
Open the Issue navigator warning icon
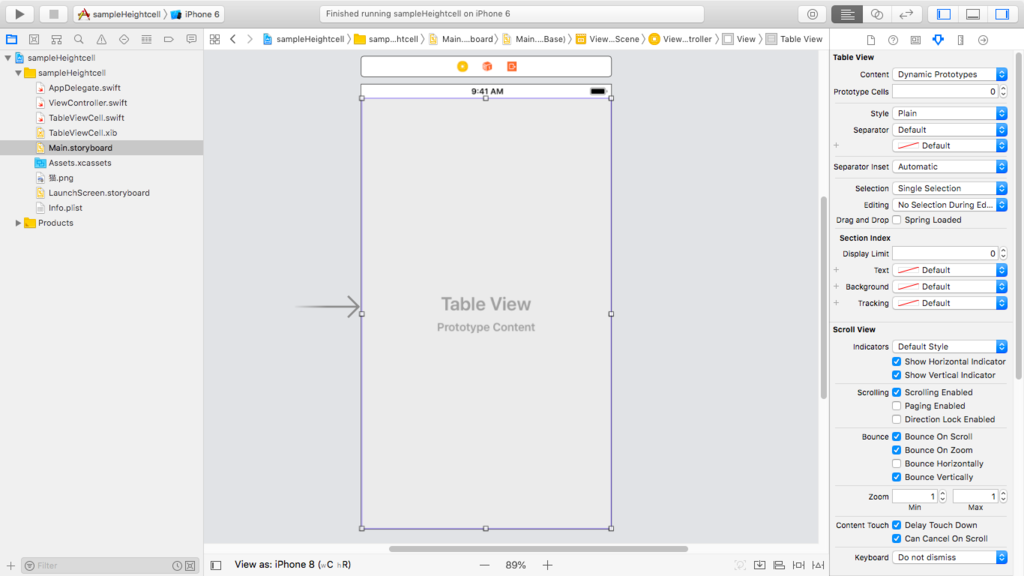101,40
